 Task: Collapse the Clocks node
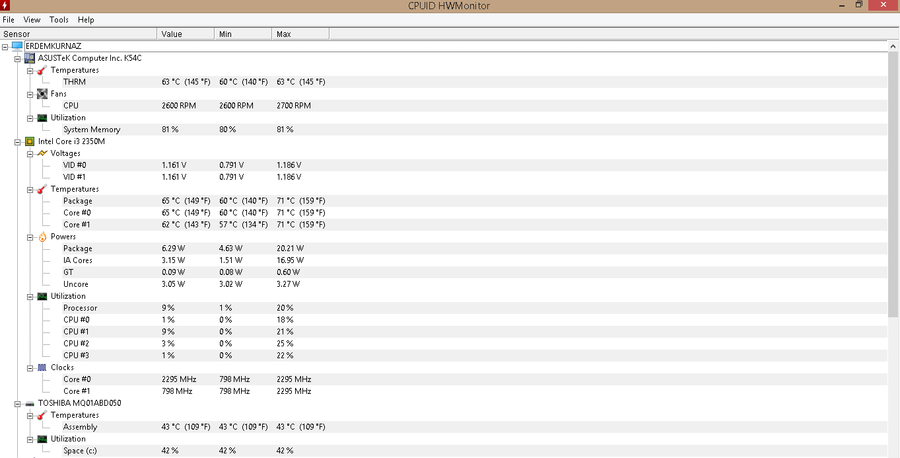click(30, 368)
